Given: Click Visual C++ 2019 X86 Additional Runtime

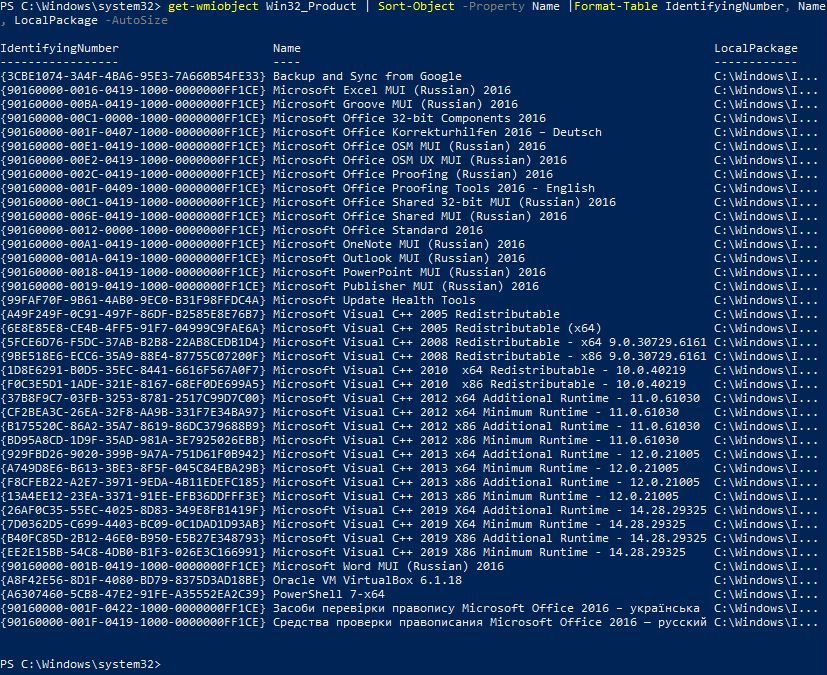Looking at the screenshot, I should coord(489,538).
